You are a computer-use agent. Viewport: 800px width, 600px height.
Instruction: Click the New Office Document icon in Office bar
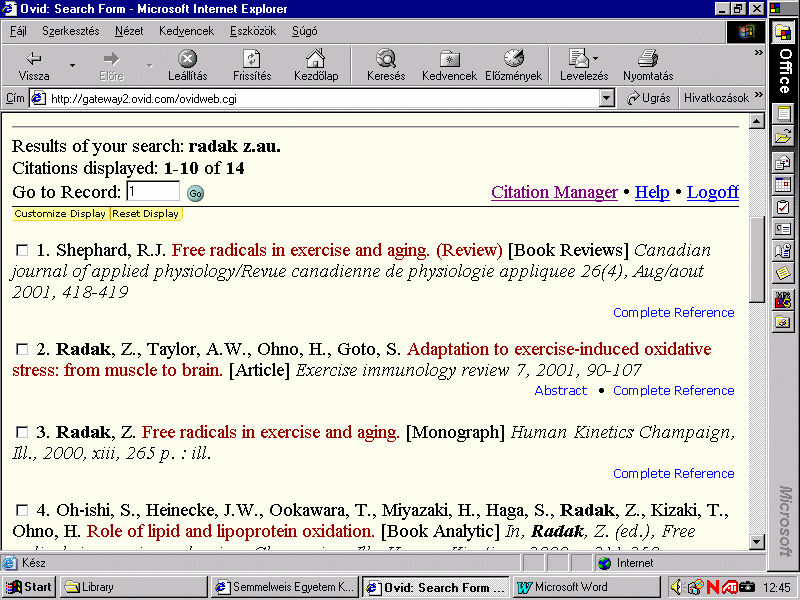[x=783, y=113]
